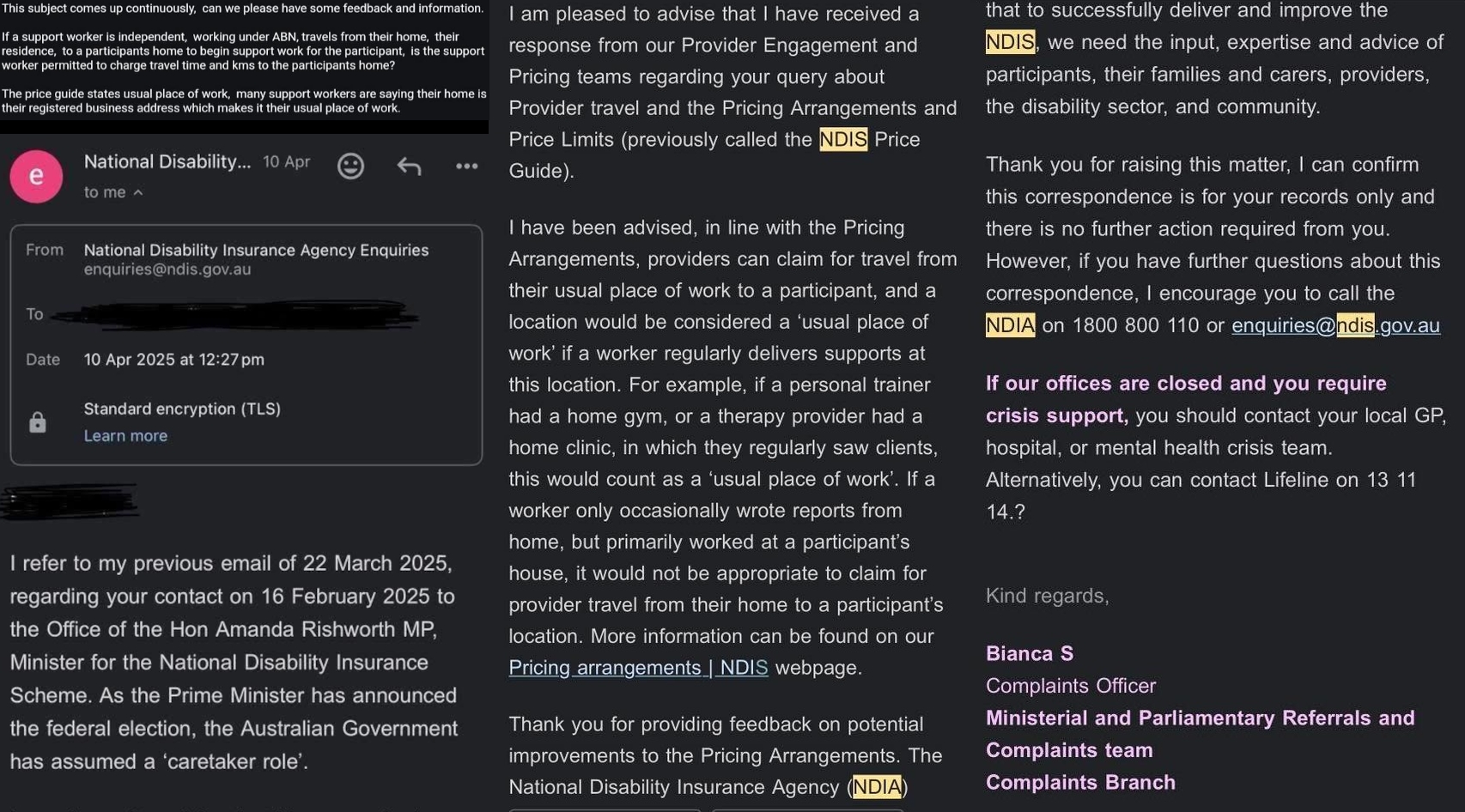Open the "Learn more" encryption link
1465x812 pixels.
pyautogui.click(x=125, y=436)
